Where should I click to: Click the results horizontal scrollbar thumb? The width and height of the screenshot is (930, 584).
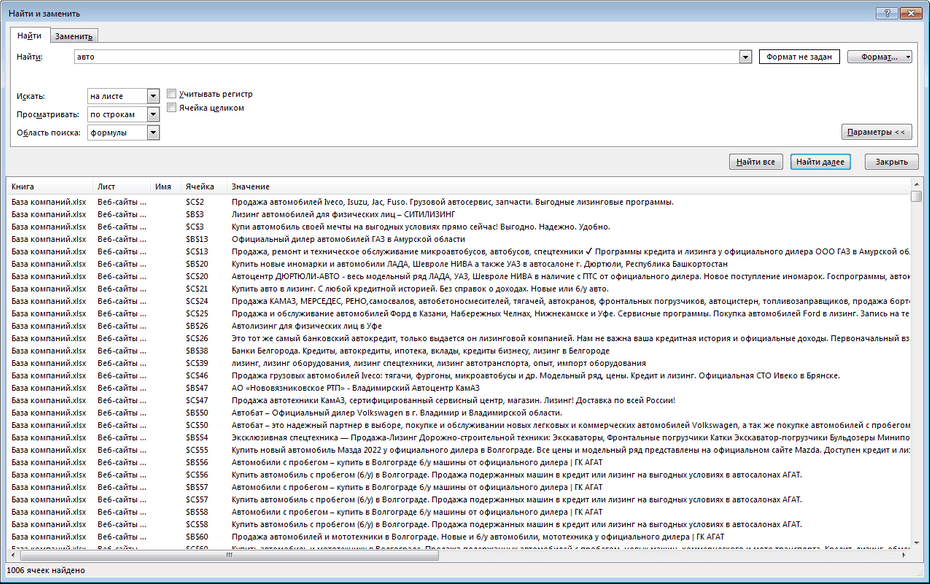[230, 555]
